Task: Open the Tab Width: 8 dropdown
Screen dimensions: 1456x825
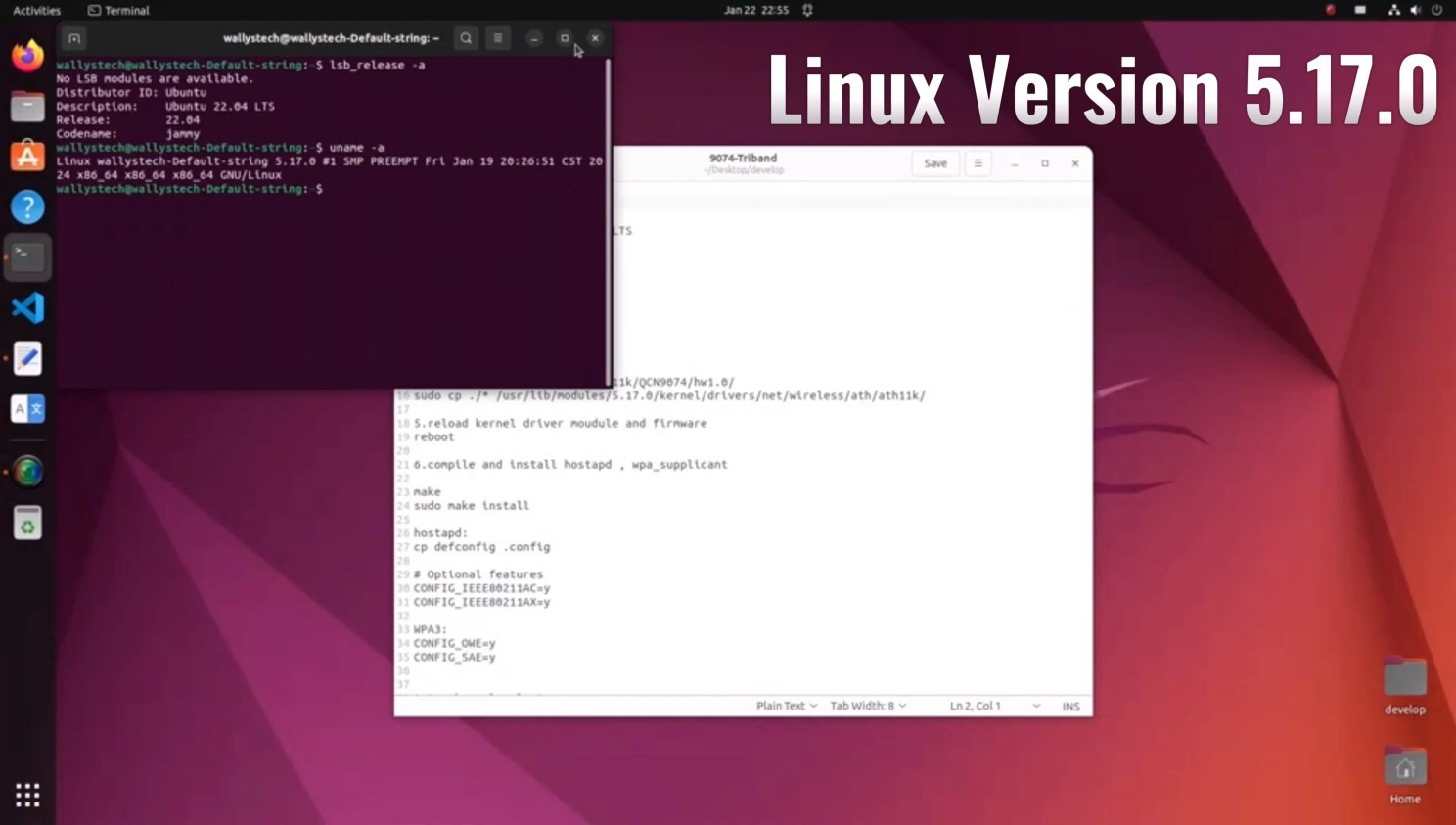Action: tap(868, 706)
